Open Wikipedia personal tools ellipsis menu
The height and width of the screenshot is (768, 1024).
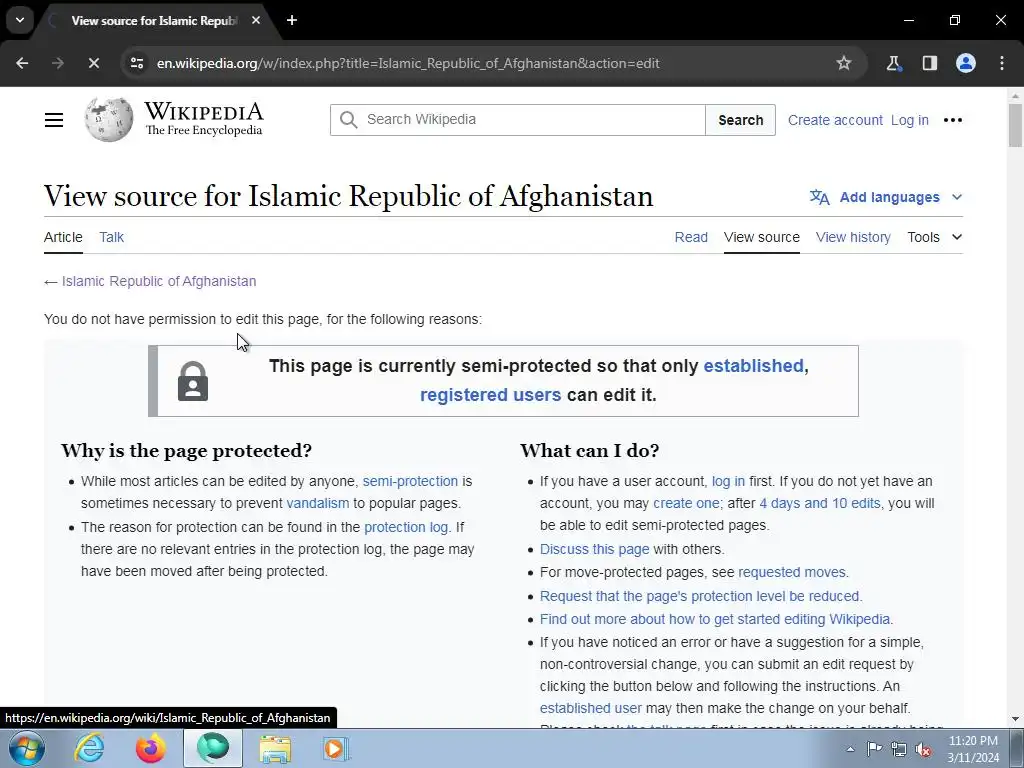coord(953,120)
